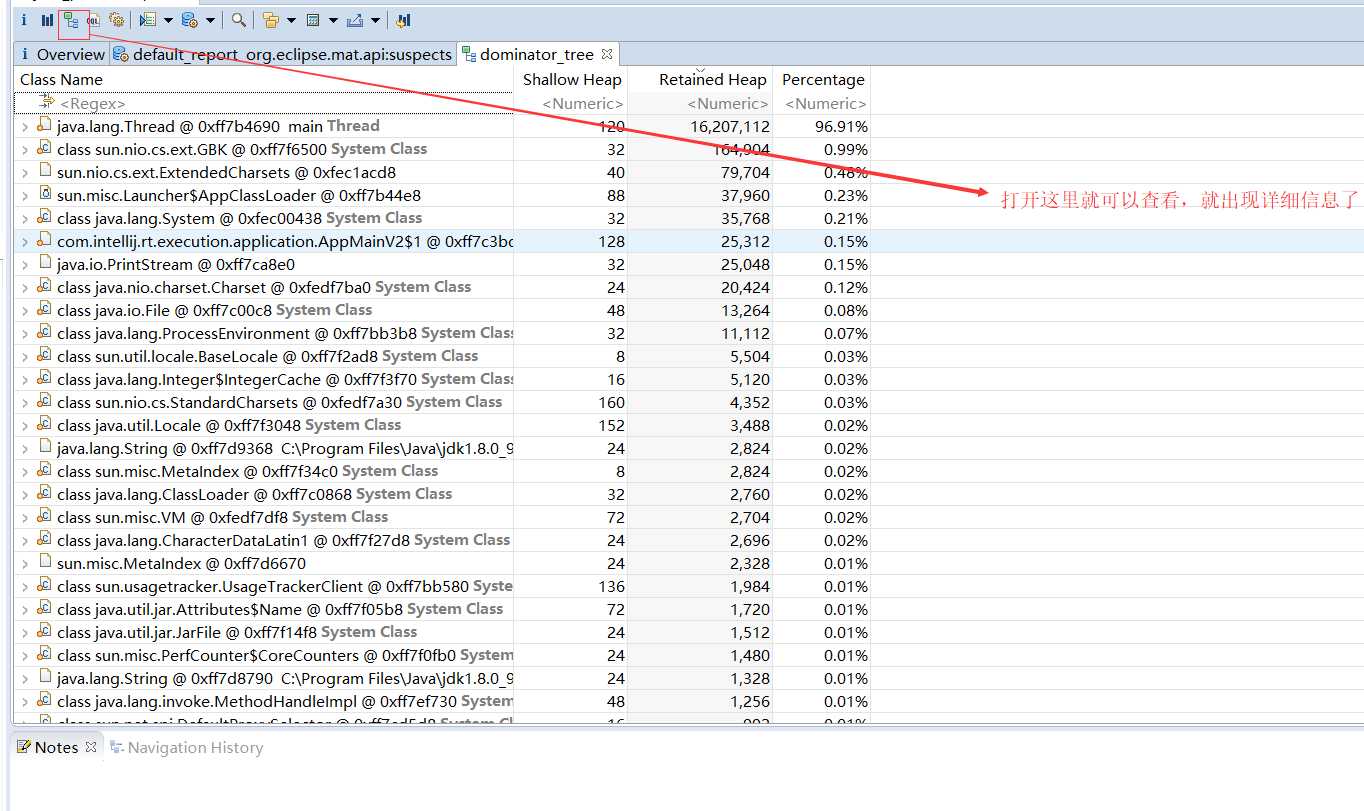The height and width of the screenshot is (811, 1364).
Task: Select the java.lang.ClassLoader class row
Action: click(442, 494)
